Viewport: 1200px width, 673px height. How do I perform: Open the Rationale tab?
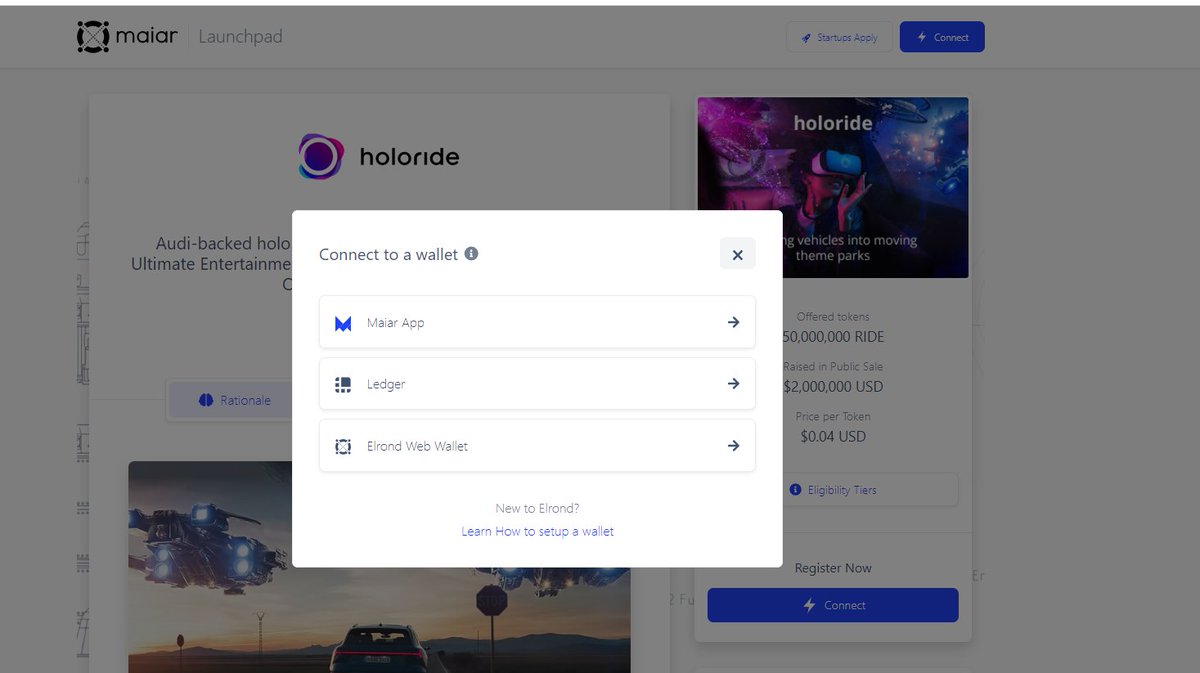click(234, 400)
